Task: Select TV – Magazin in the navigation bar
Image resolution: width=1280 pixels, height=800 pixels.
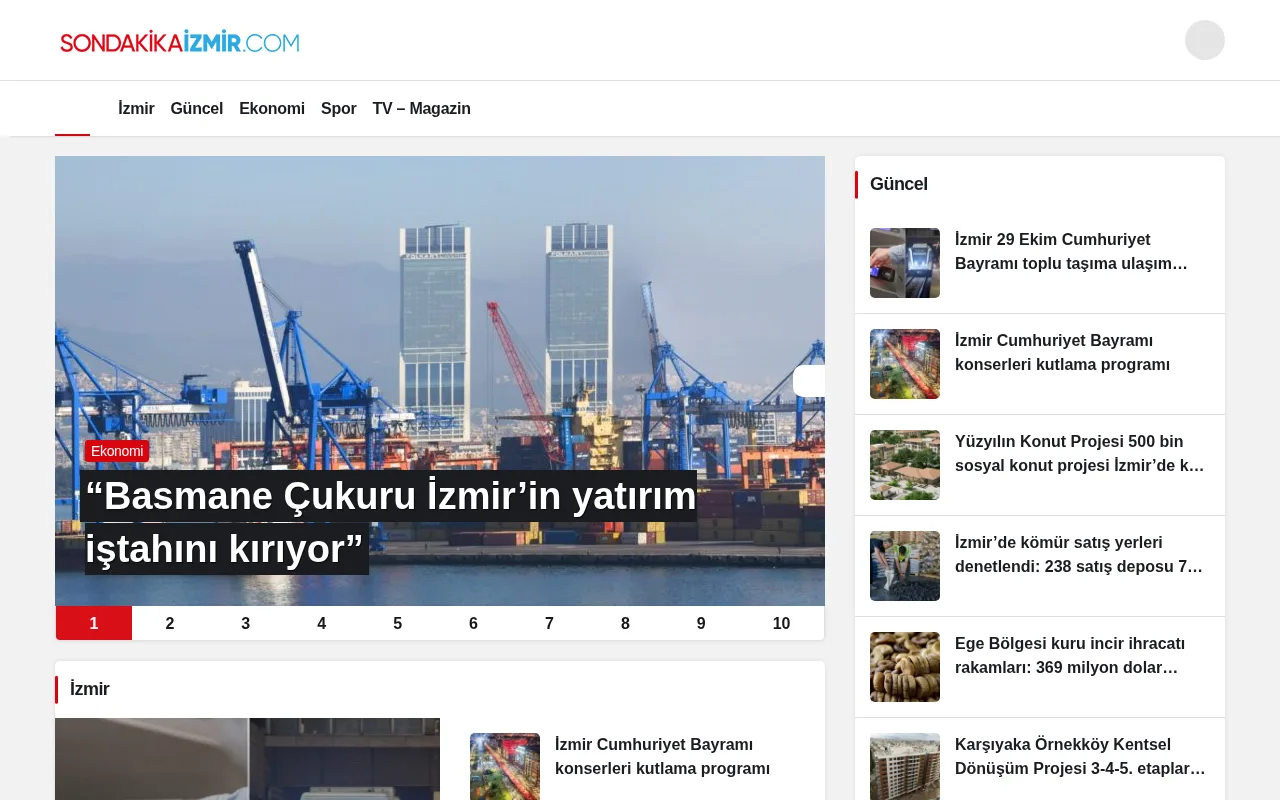Action: tap(421, 108)
